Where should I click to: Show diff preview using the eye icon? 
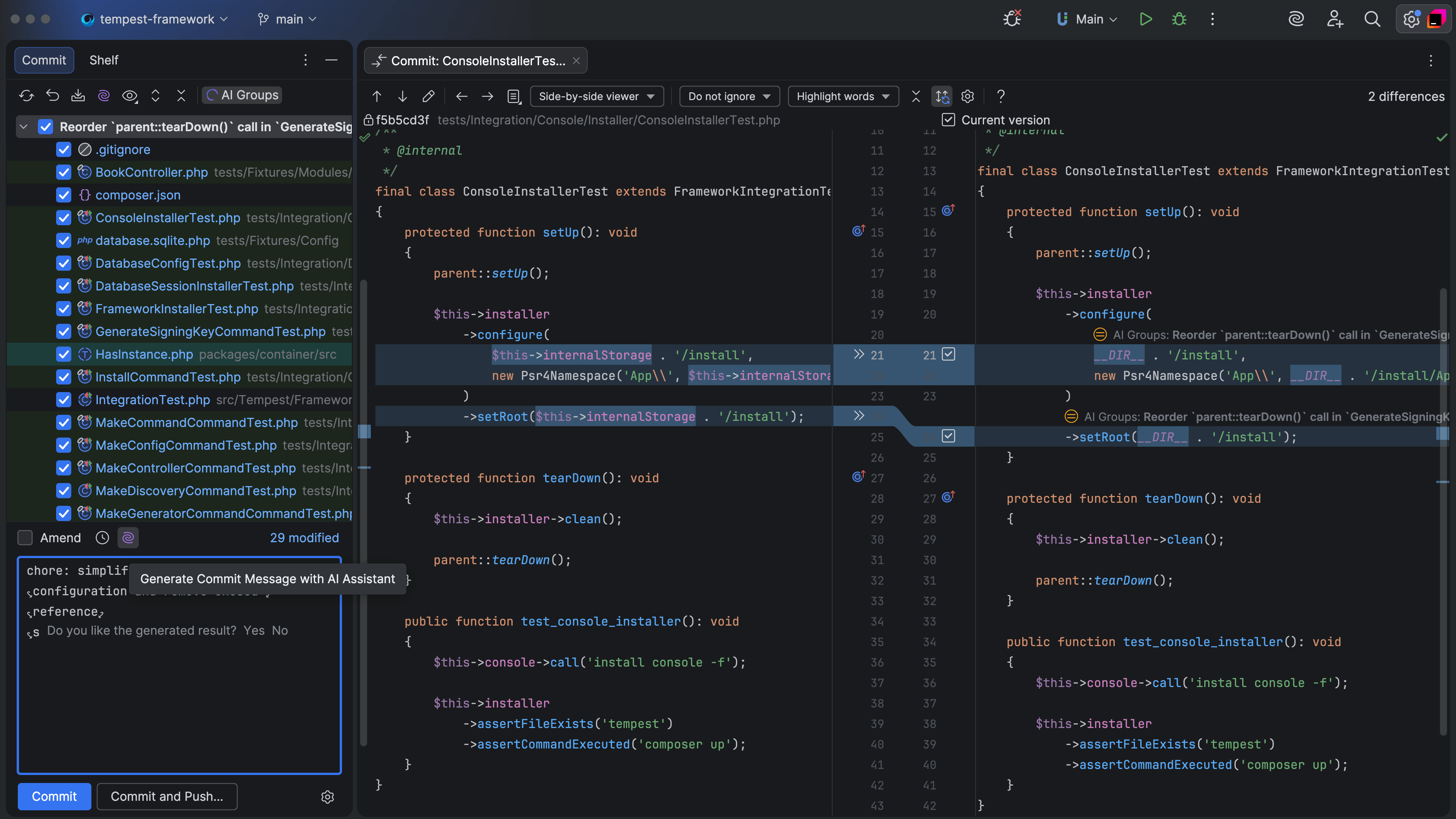(130, 96)
